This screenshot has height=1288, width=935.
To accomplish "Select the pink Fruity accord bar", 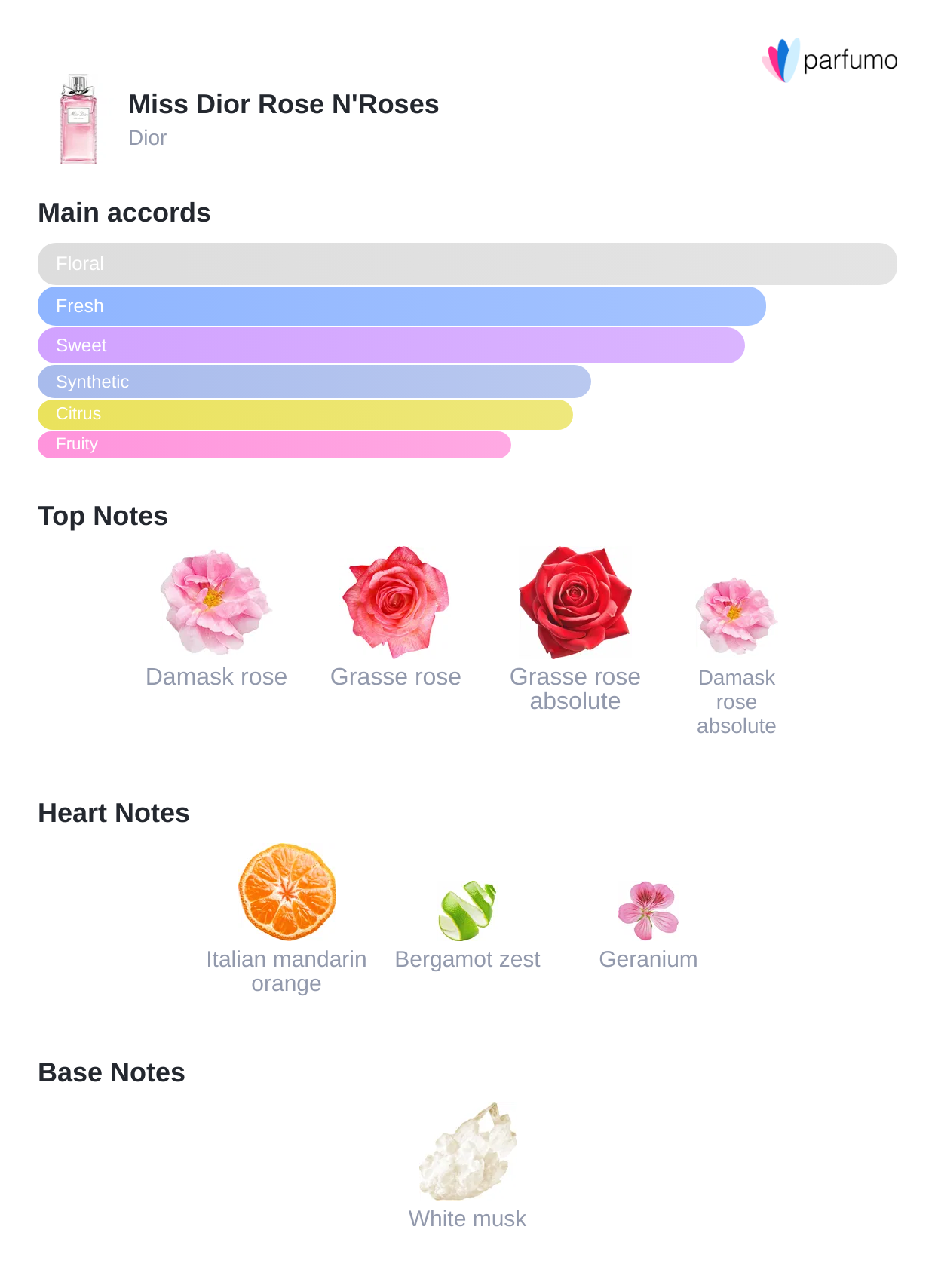I will coord(274,445).
